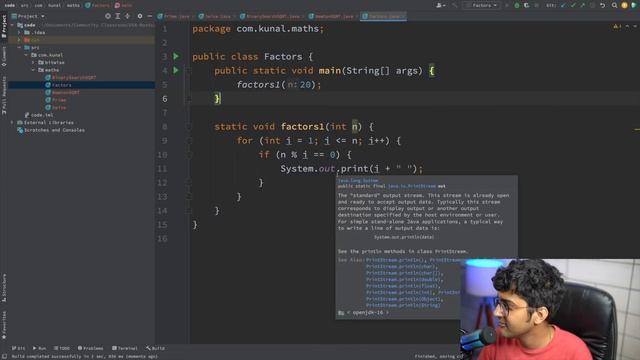Switch to the BinarySearchSQRT.java editor tab

tap(272, 16)
